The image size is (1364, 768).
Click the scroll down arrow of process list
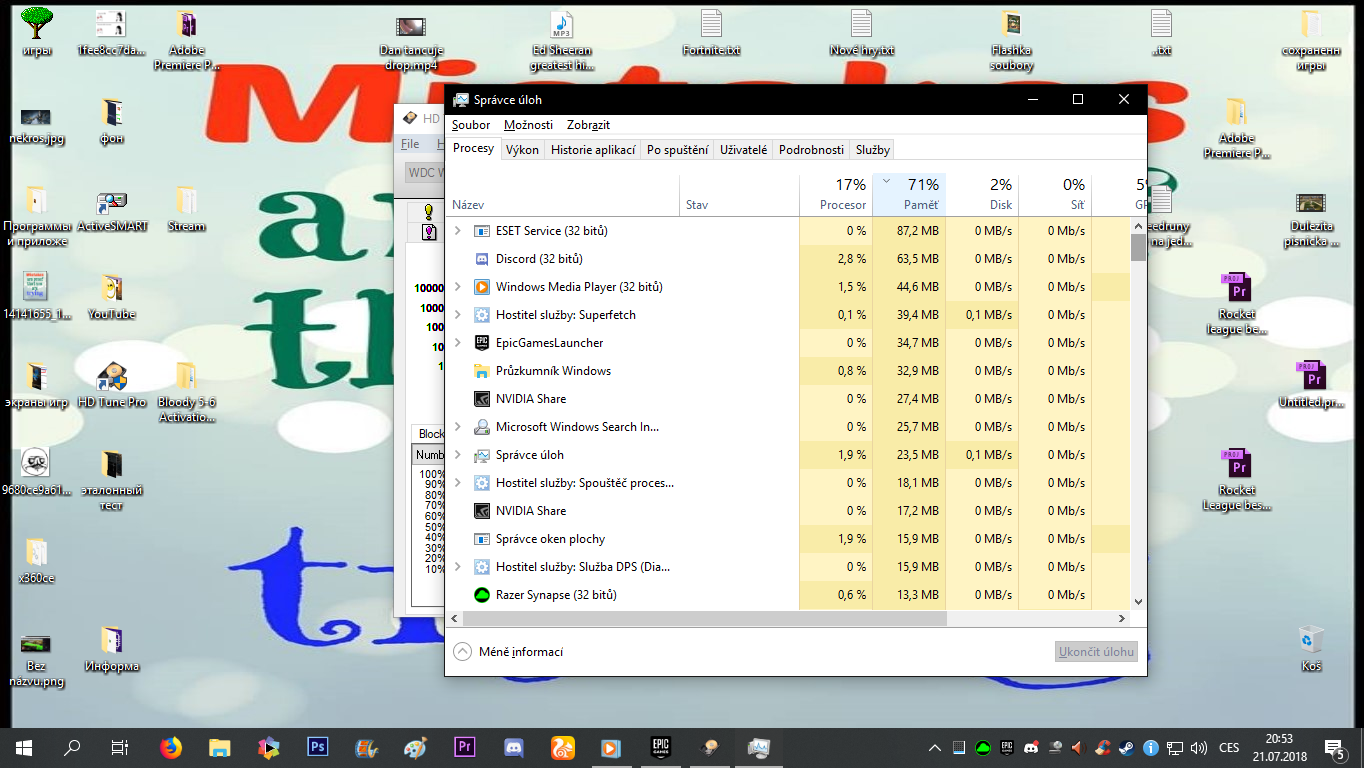point(1138,602)
